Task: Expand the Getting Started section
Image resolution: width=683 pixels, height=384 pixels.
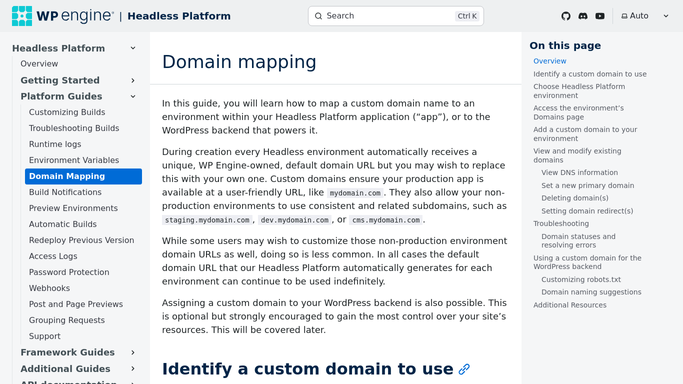Action: pos(133,81)
